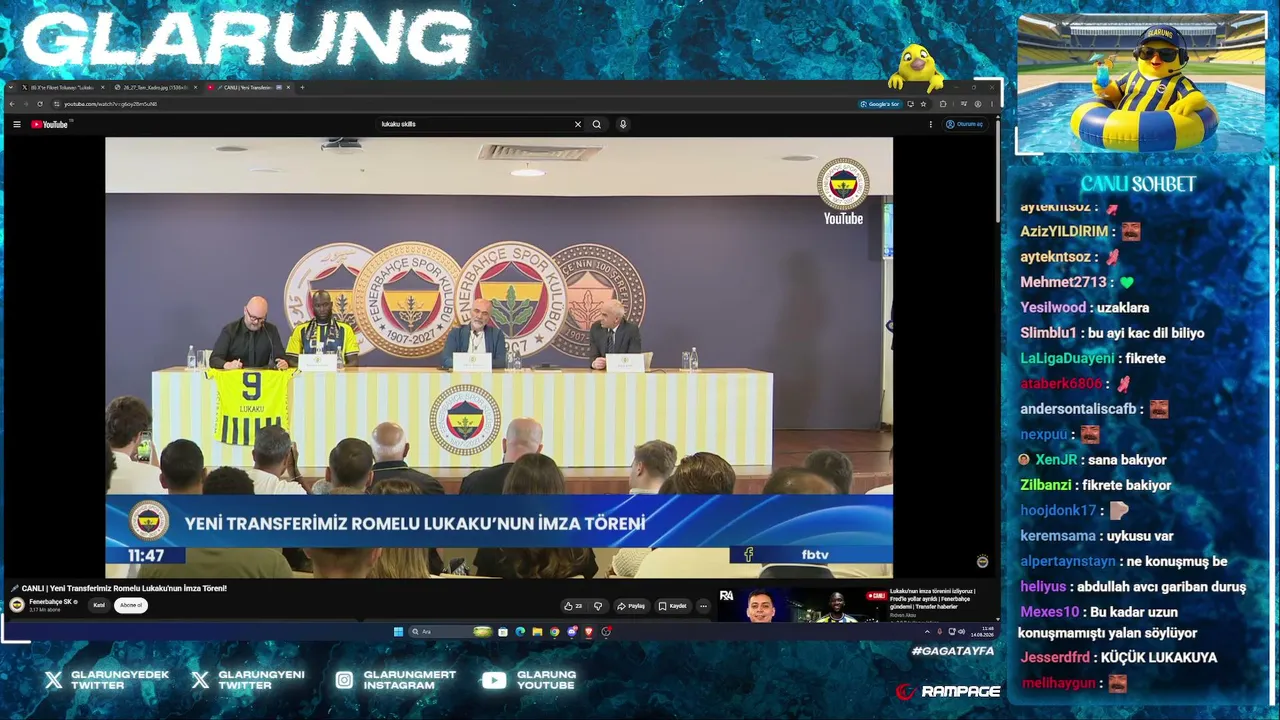Click the 'Kaydet' save button
The width and height of the screenshot is (1280, 720).
coord(673,606)
